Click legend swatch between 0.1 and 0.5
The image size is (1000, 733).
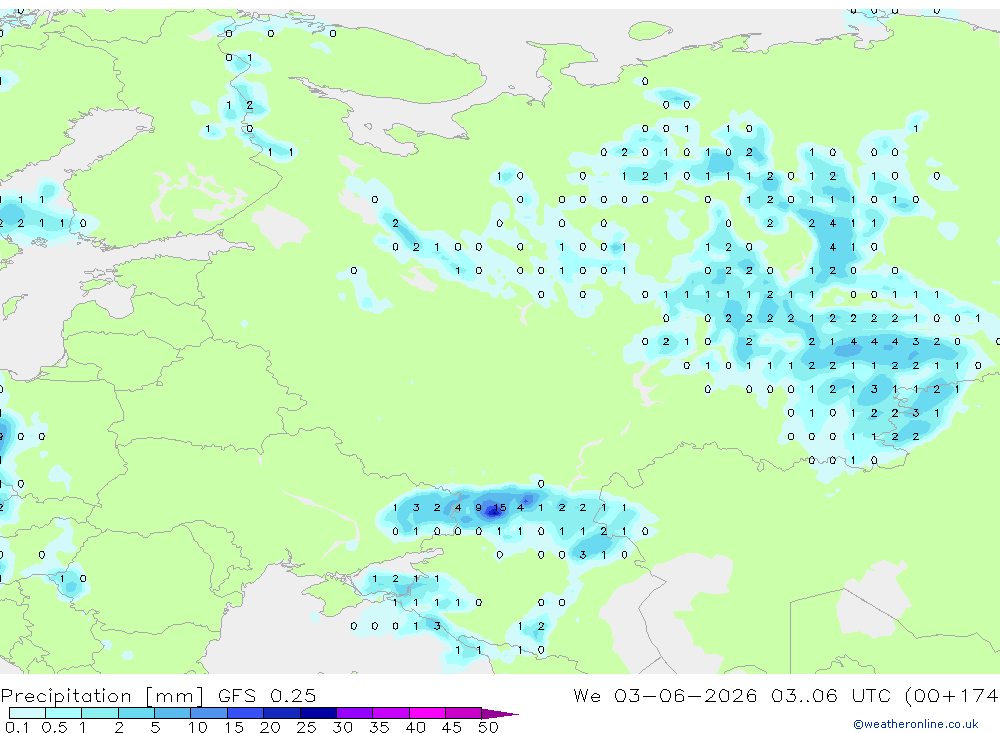(x=27, y=713)
